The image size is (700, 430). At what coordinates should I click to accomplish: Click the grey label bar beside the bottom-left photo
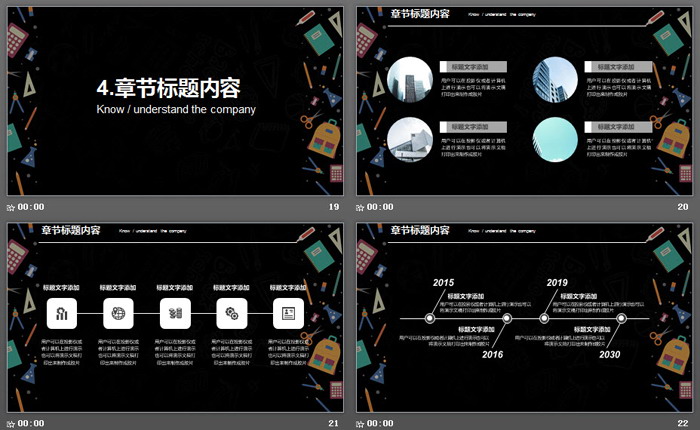point(473,127)
